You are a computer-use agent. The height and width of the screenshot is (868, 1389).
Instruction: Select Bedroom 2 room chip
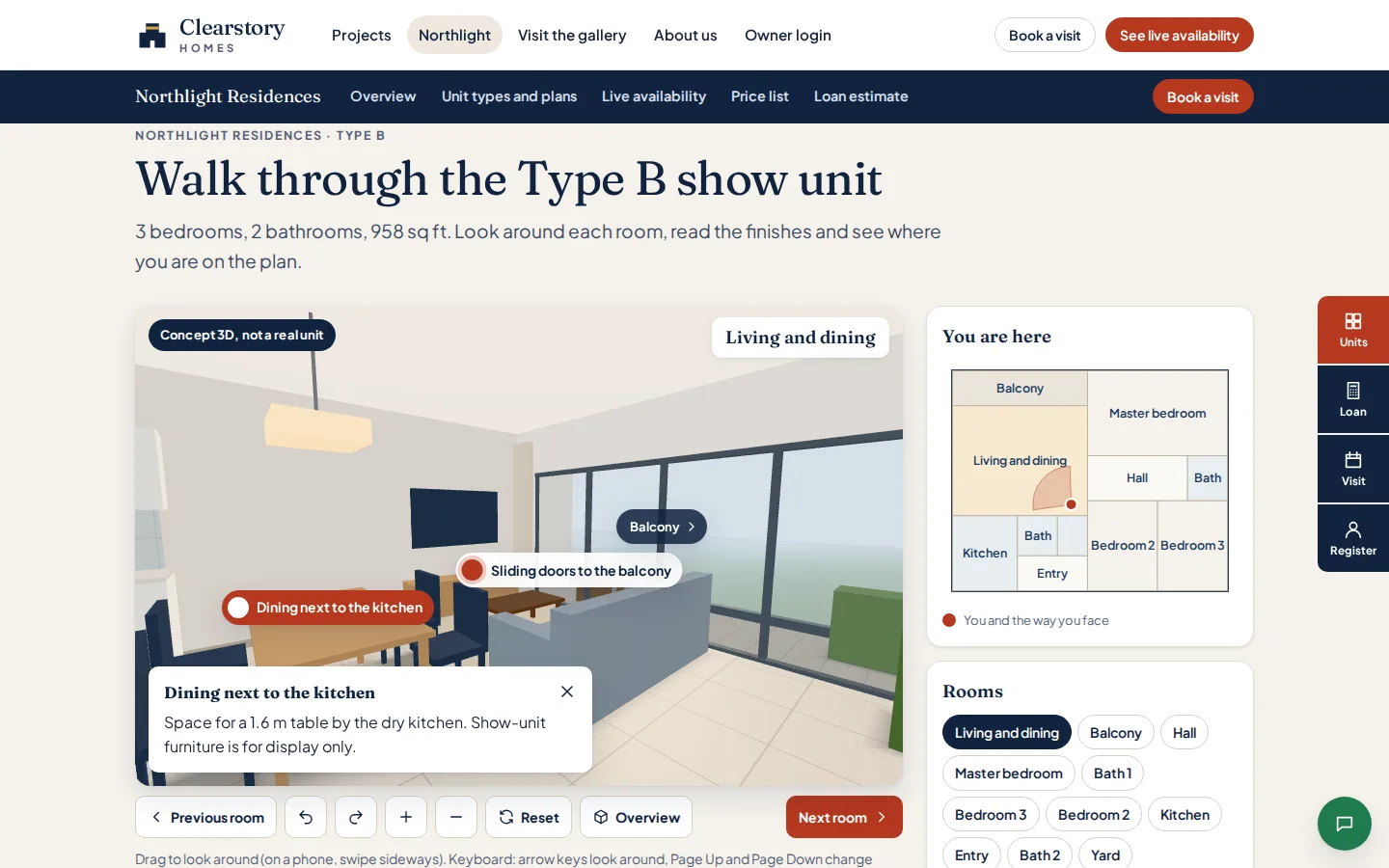(1094, 815)
